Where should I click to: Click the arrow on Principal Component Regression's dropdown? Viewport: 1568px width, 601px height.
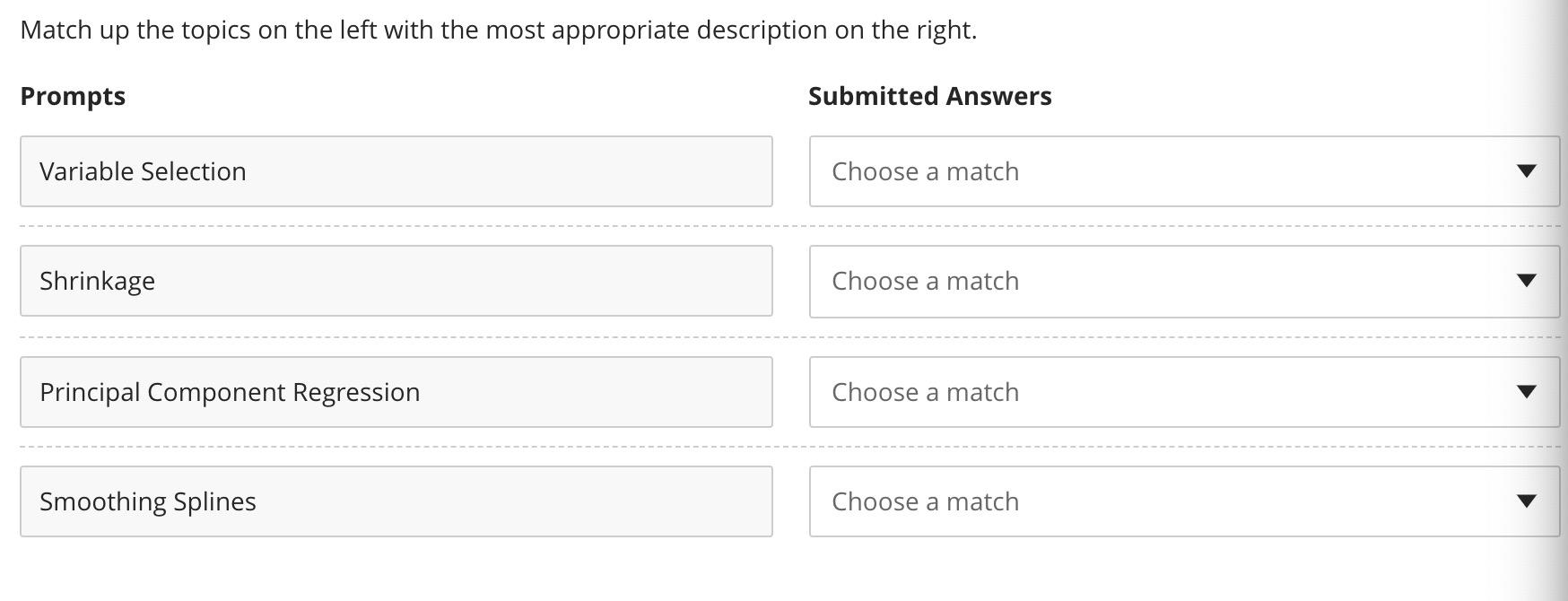pyautogui.click(x=1525, y=392)
